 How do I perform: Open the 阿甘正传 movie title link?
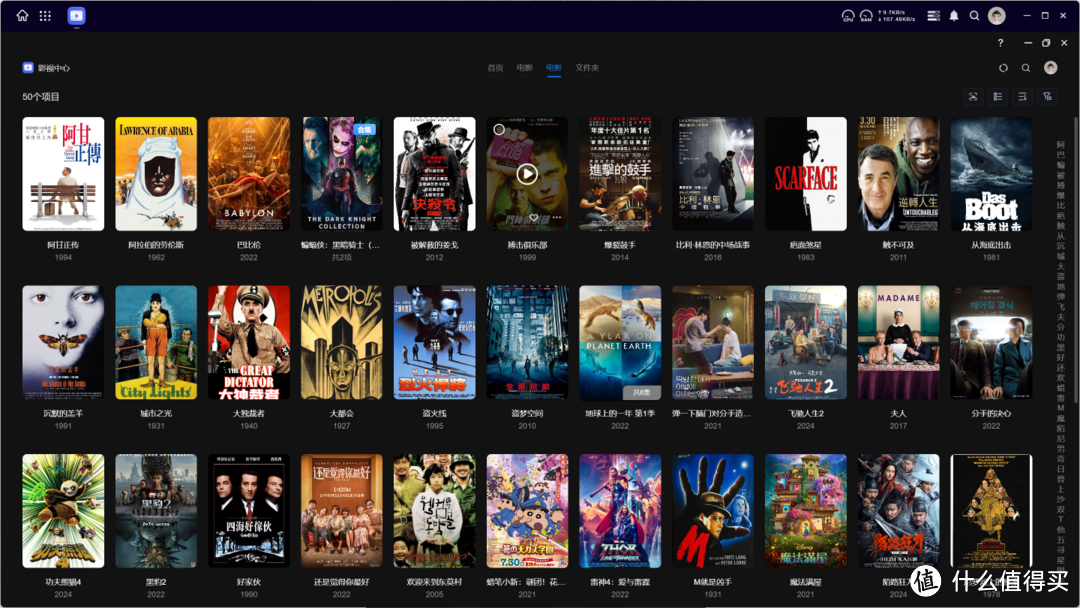(x=63, y=244)
